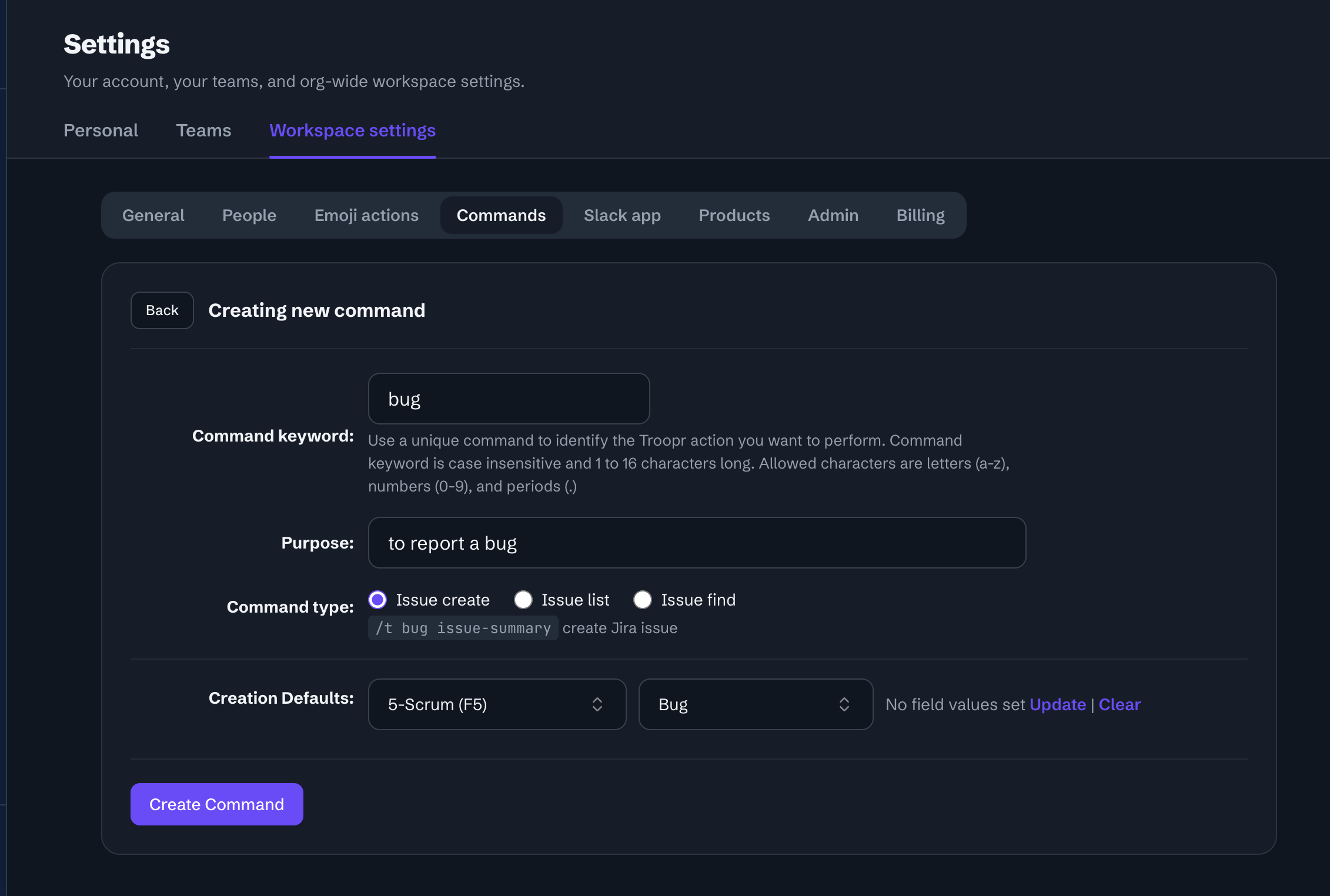Screen dimensions: 1330x896
Task: Click the Clear field values link
Action: (x=1120, y=704)
